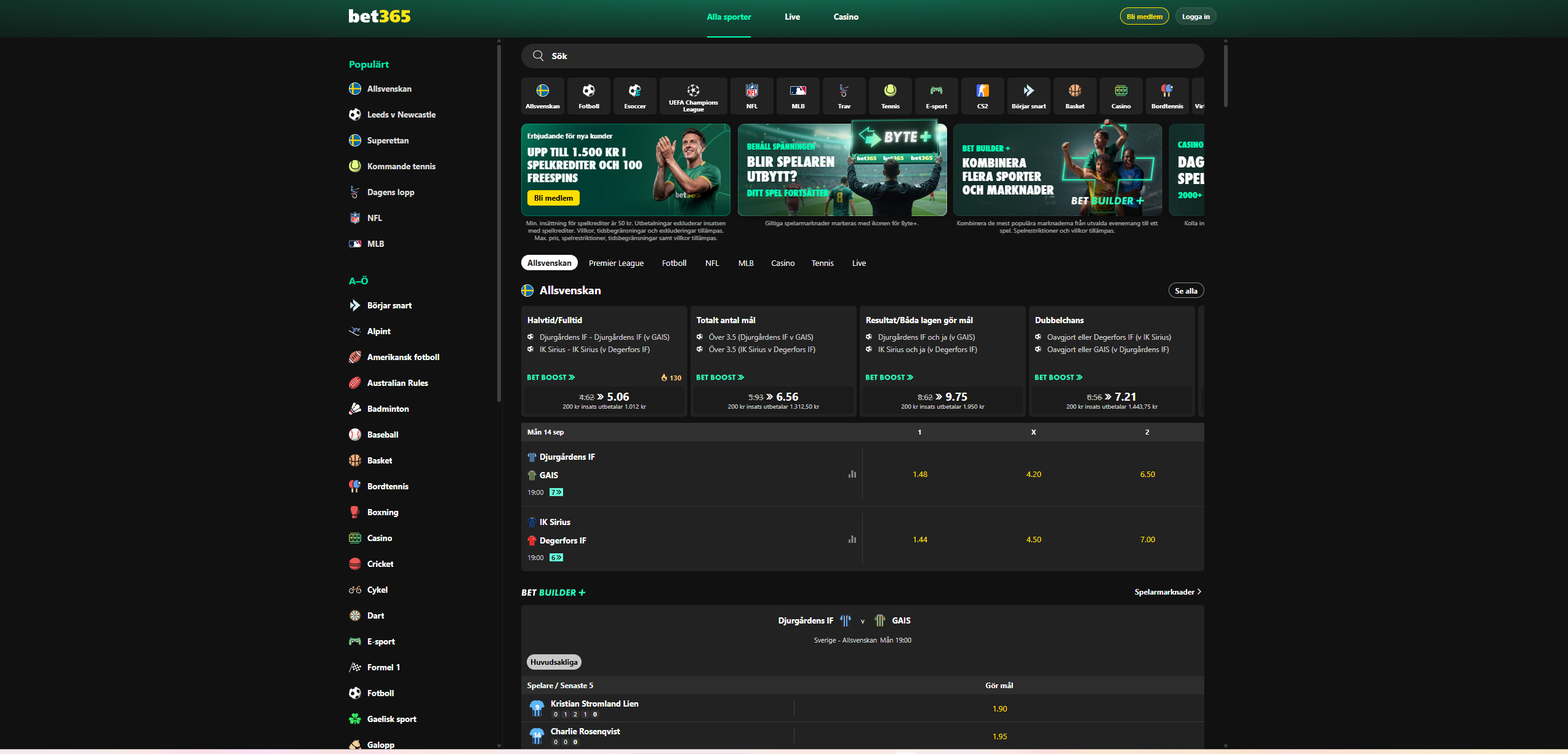Click the Bli medlem header button
This screenshot has width=1568, height=754.
pos(1144,17)
